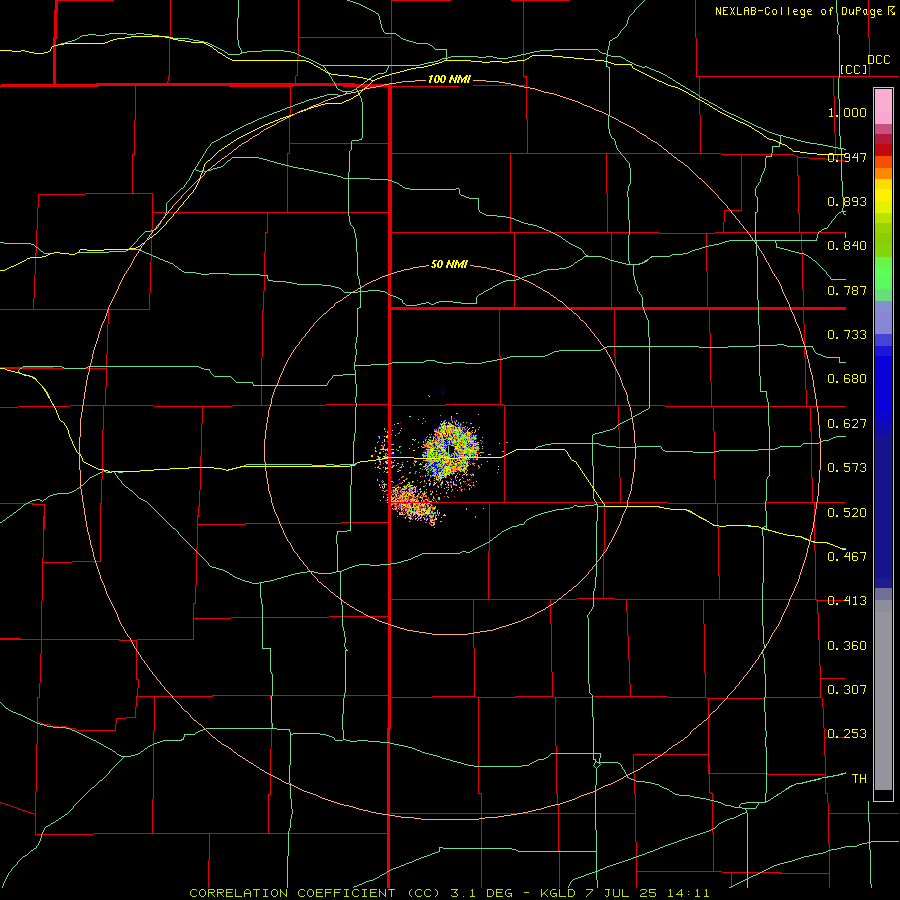Screen dimensions: 900x900
Task: Select the 0.520 legend value
Action: pos(847,512)
